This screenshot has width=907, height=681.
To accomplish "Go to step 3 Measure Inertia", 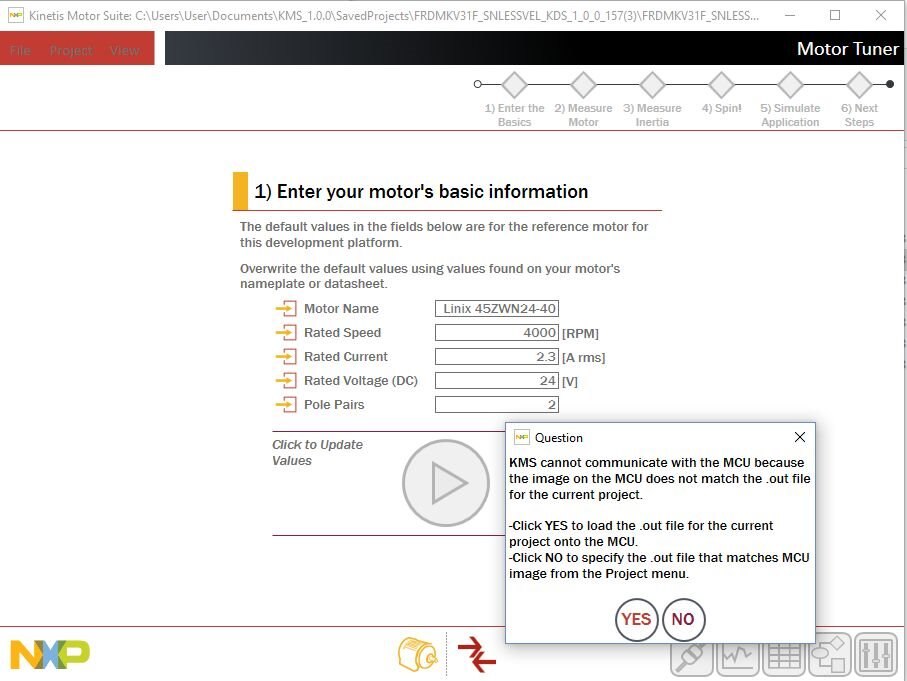I will (x=652, y=85).
